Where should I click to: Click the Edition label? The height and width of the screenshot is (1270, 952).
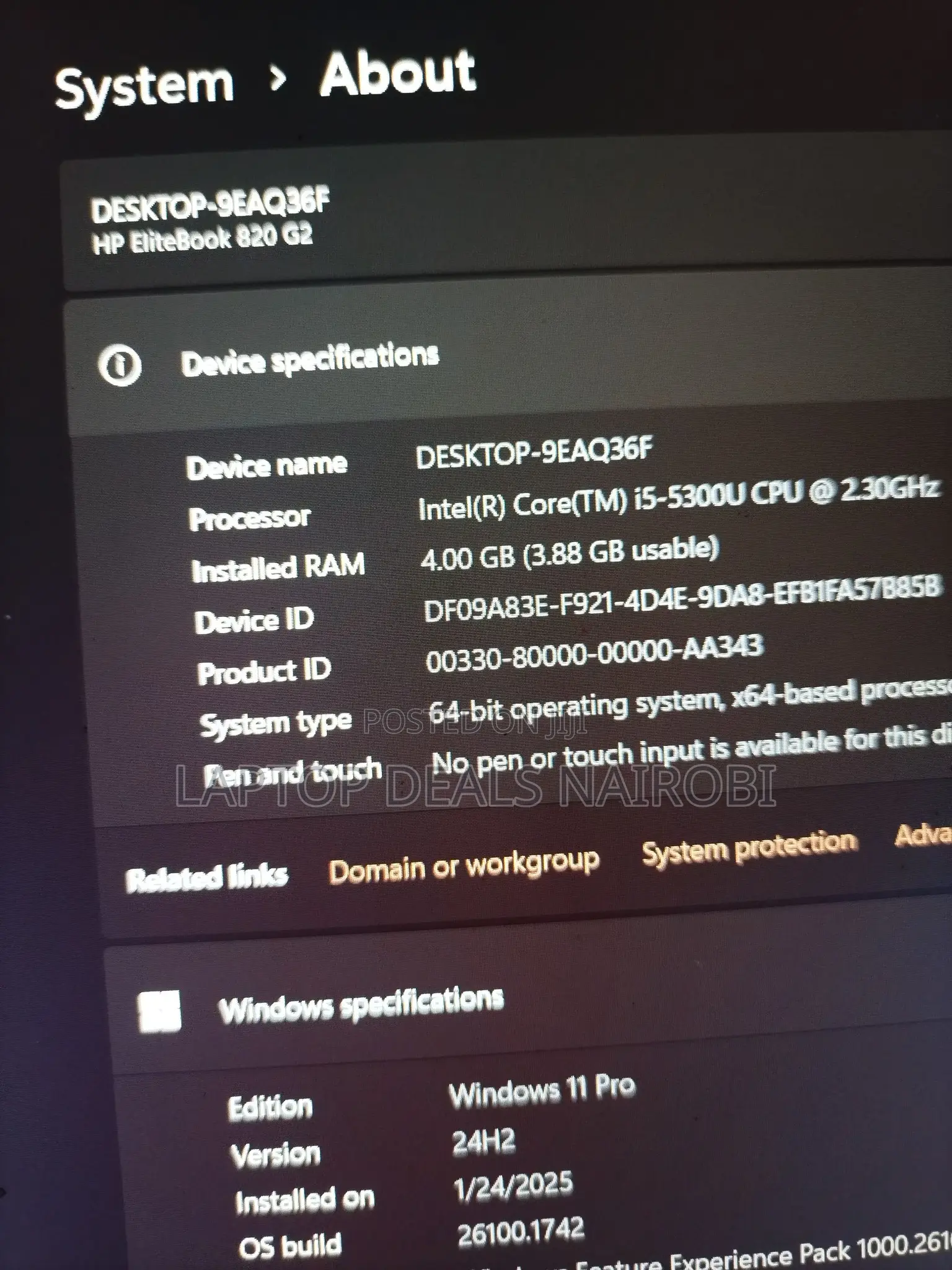(x=270, y=1108)
